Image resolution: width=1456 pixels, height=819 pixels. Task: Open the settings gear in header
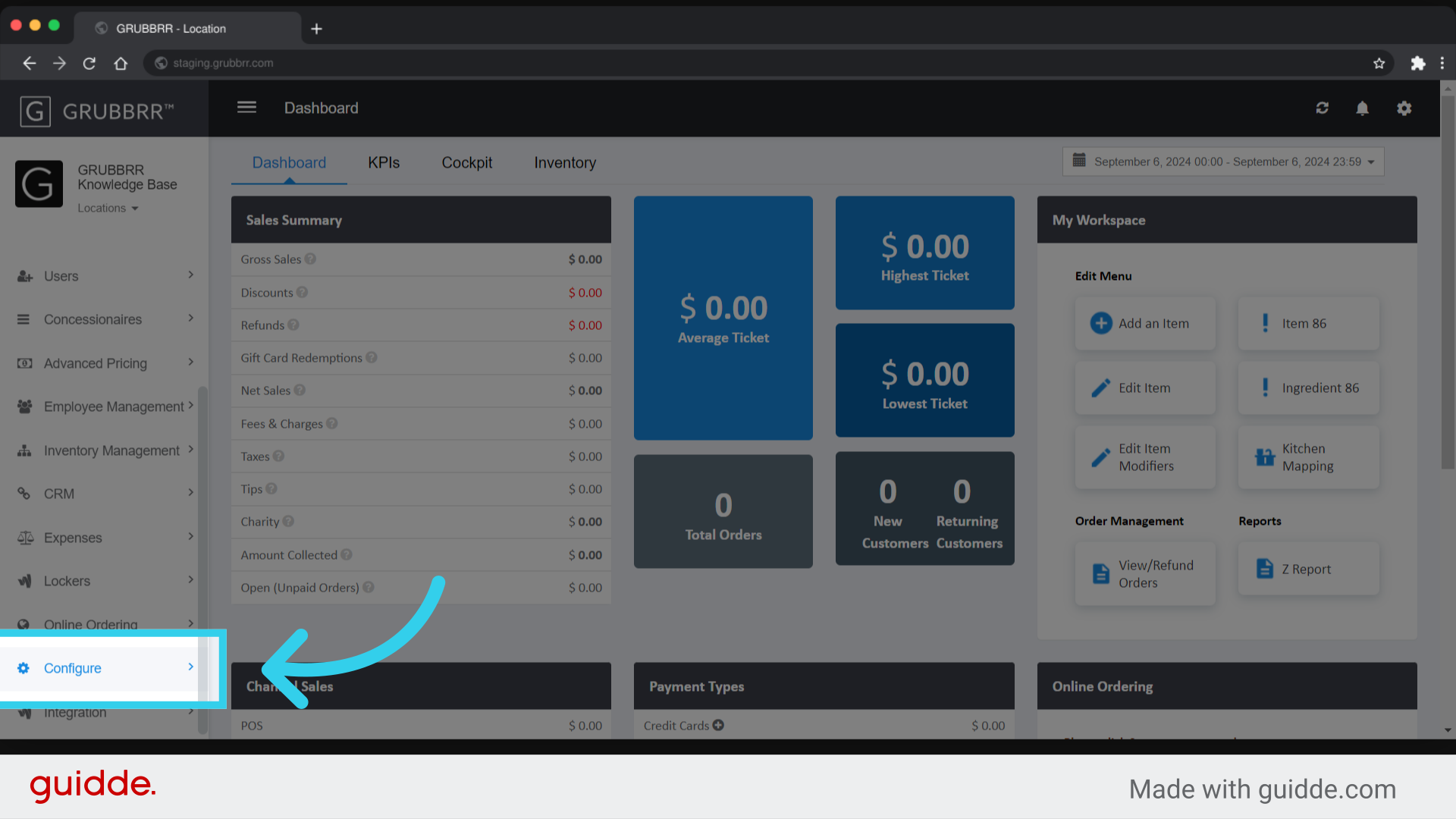point(1404,108)
